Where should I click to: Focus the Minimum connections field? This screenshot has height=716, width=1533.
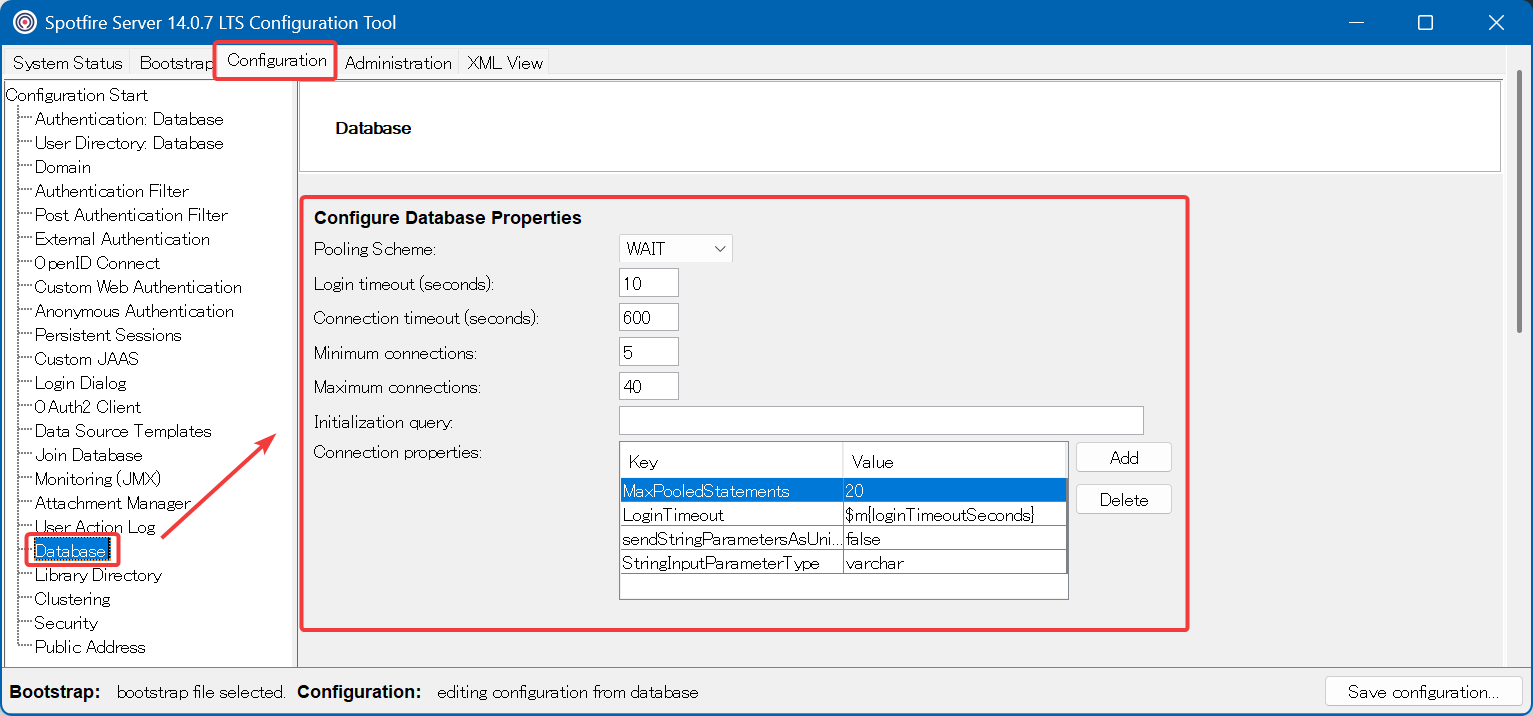(649, 352)
